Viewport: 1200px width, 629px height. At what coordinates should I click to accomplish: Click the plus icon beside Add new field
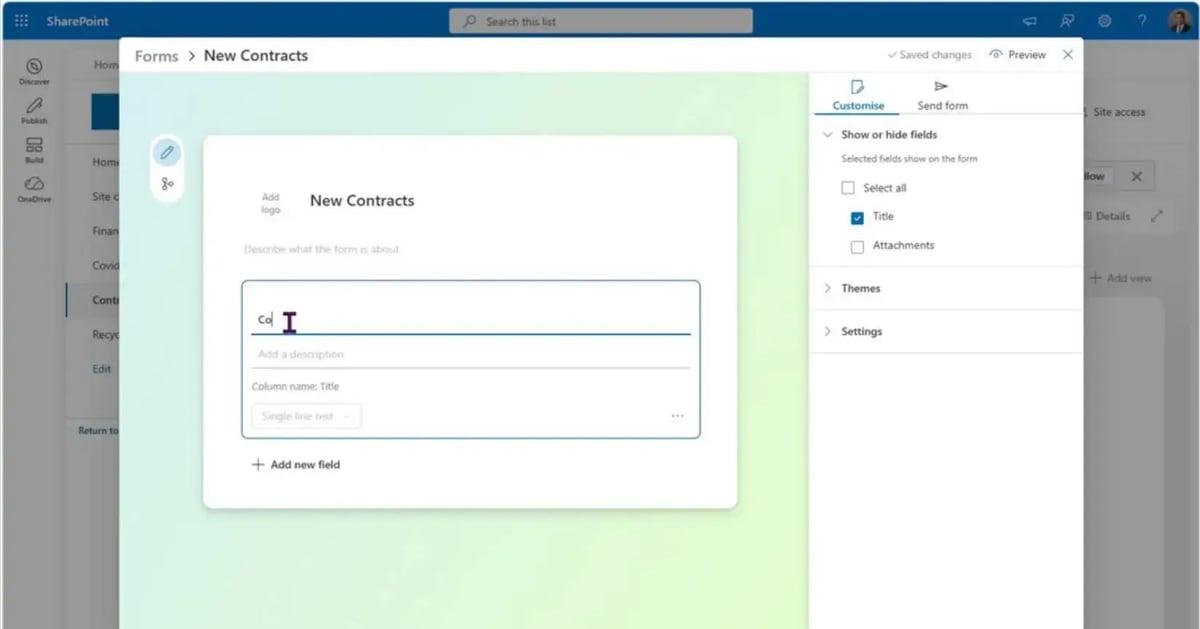point(258,464)
